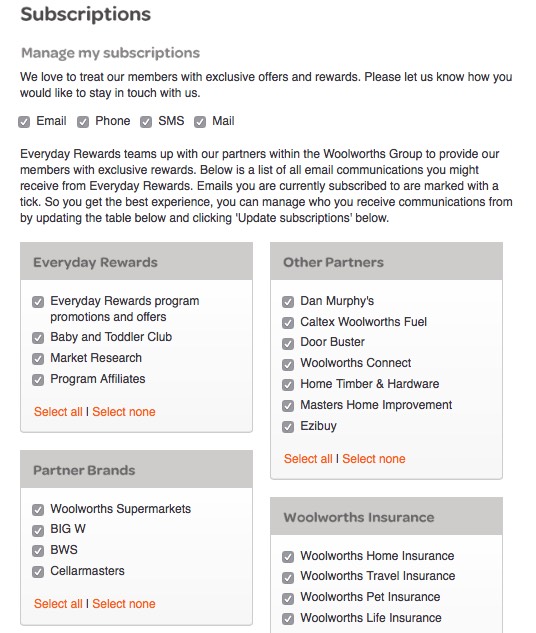Uncheck Cellarmasters subscription
The height and width of the screenshot is (633, 536).
point(38,572)
